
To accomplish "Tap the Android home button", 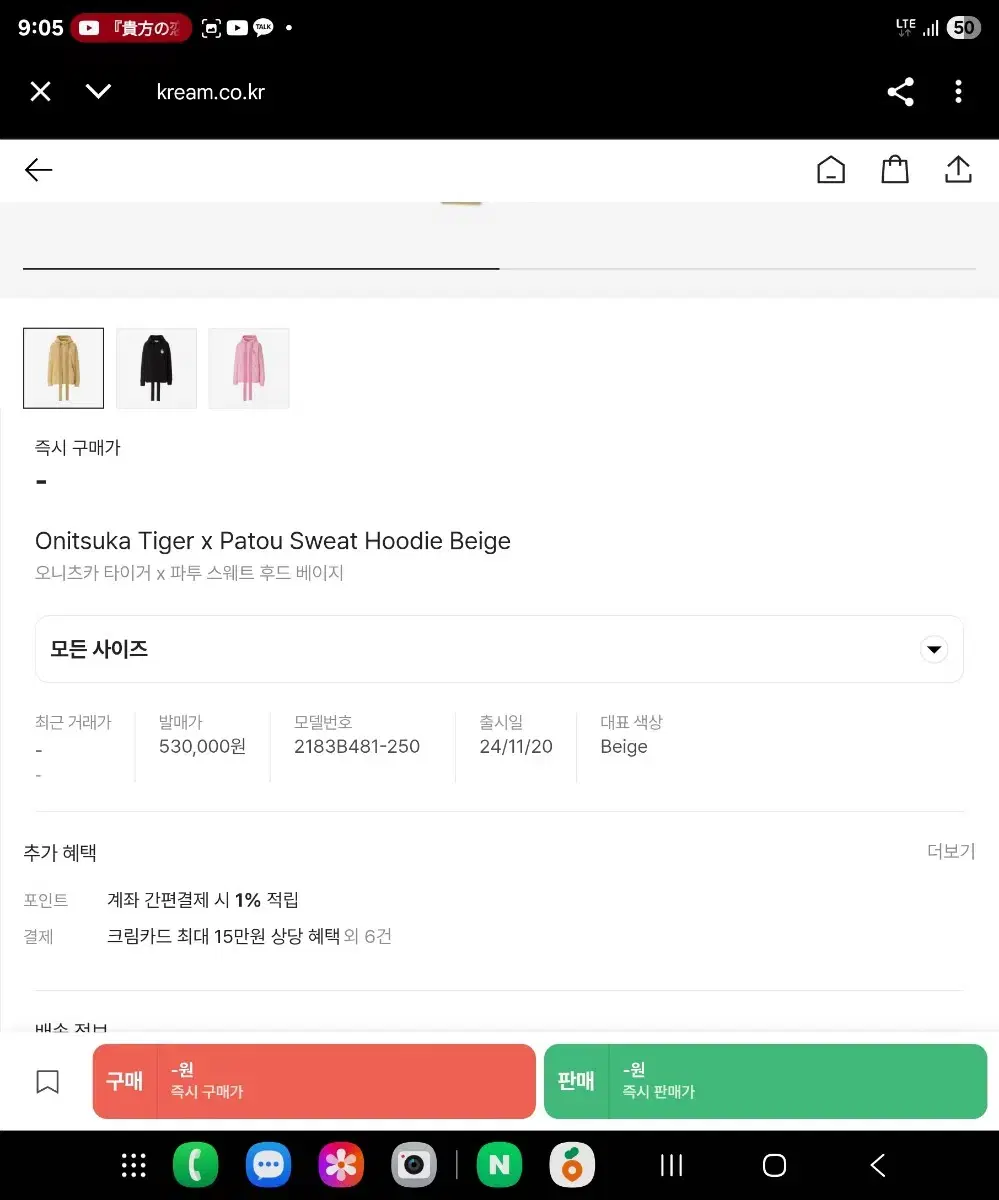I will 774,1165.
